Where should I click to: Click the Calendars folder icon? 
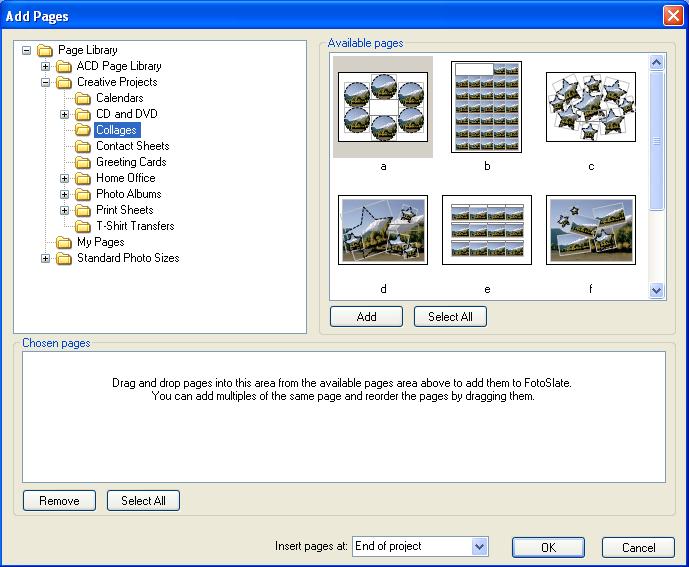click(x=83, y=98)
